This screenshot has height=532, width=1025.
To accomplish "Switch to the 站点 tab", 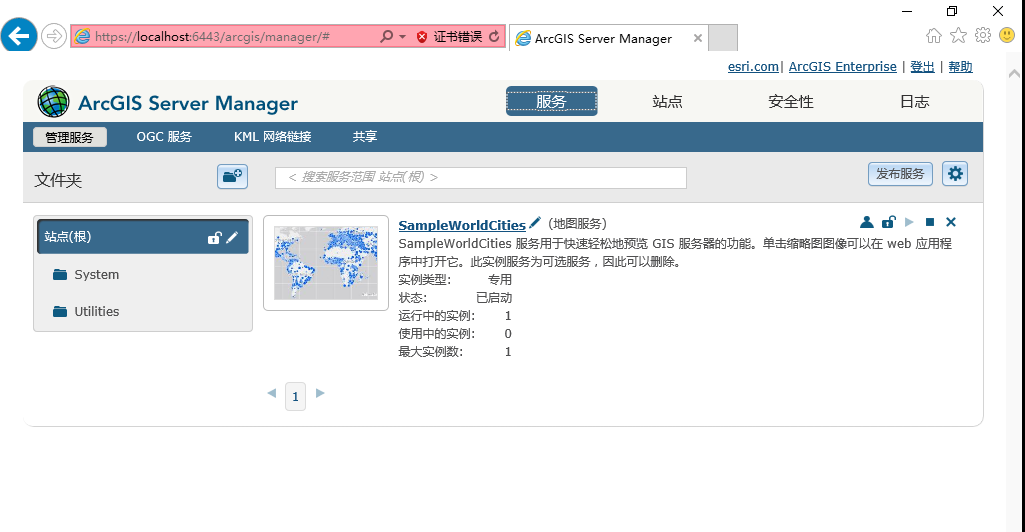I will 667,101.
